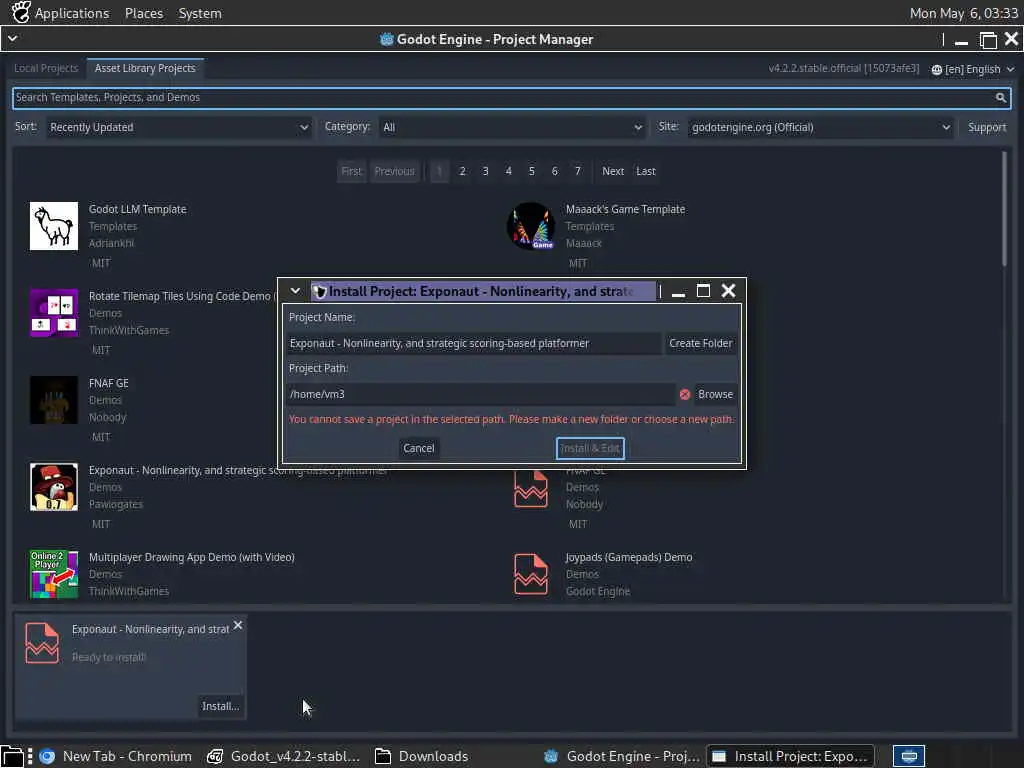Go to page 2
Image resolution: width=1024 pixels, height=768 pixels.
pos(462,171)
